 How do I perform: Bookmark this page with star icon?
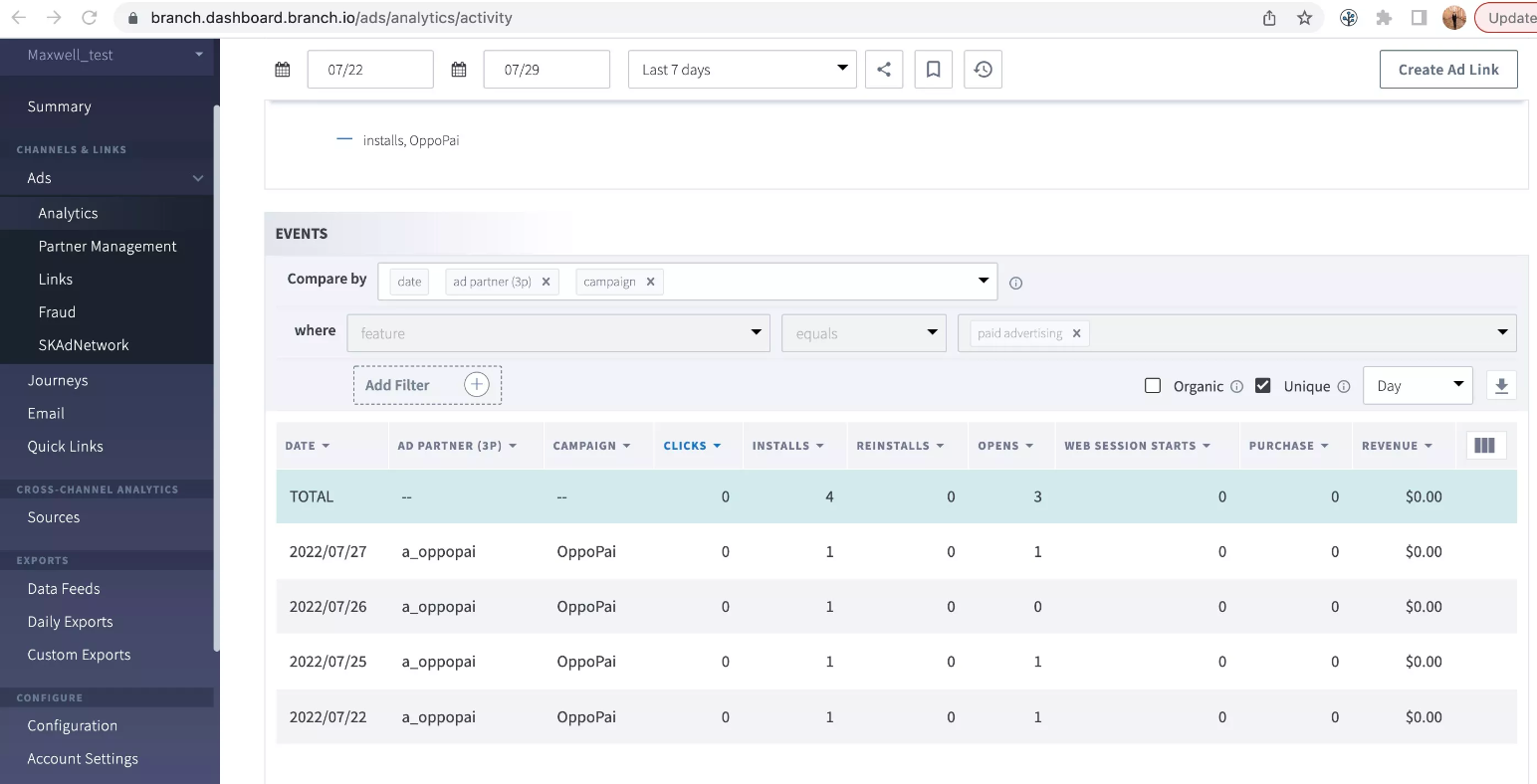pyautogui.click(x=1304, y=18)
